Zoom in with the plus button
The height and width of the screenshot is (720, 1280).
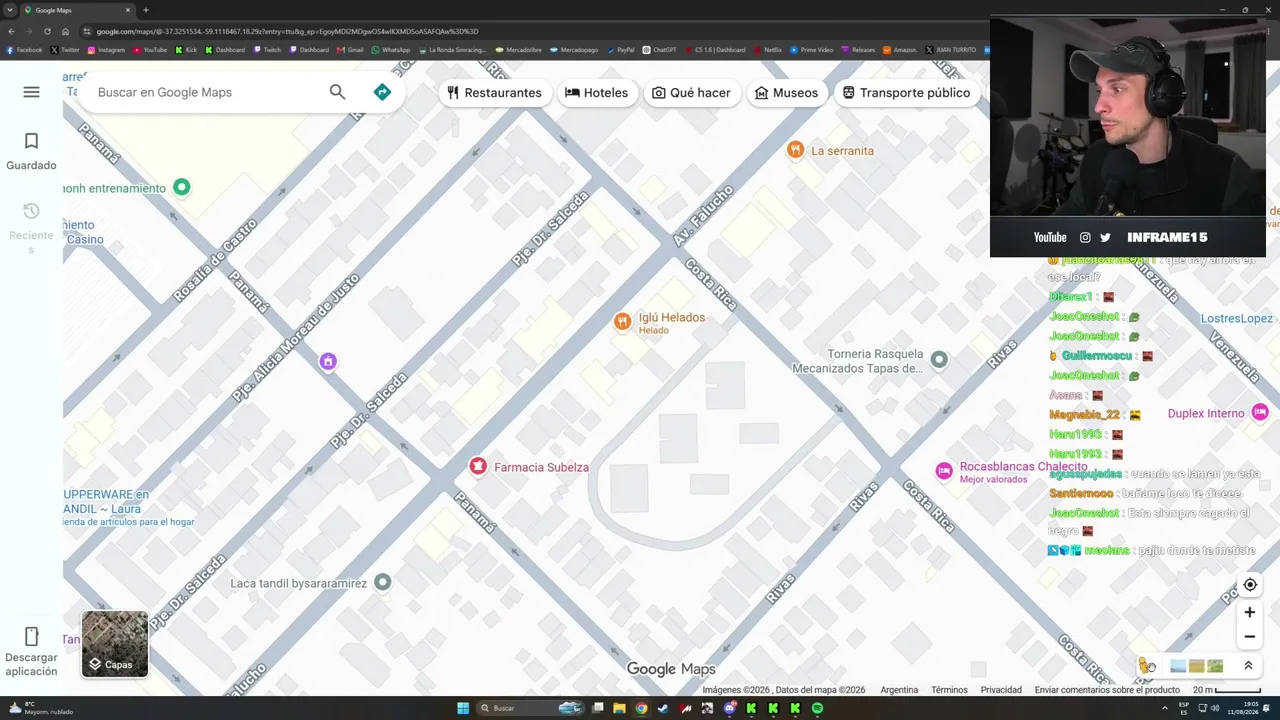click(x=1250, y=612)
